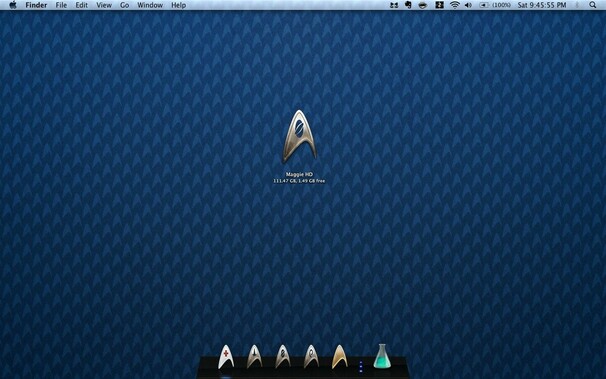Open the sciences insignia dock icon
This screenshot has width=606, height=379.
pos(283,357)
